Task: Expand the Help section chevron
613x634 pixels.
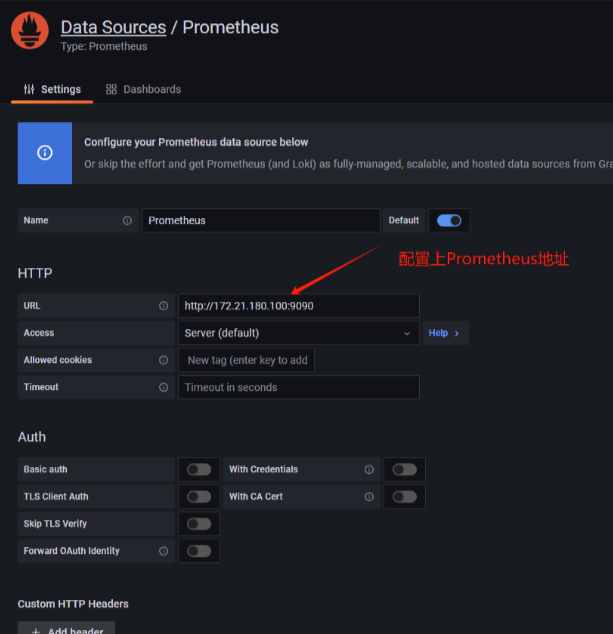Action: [x=457, y=333]
